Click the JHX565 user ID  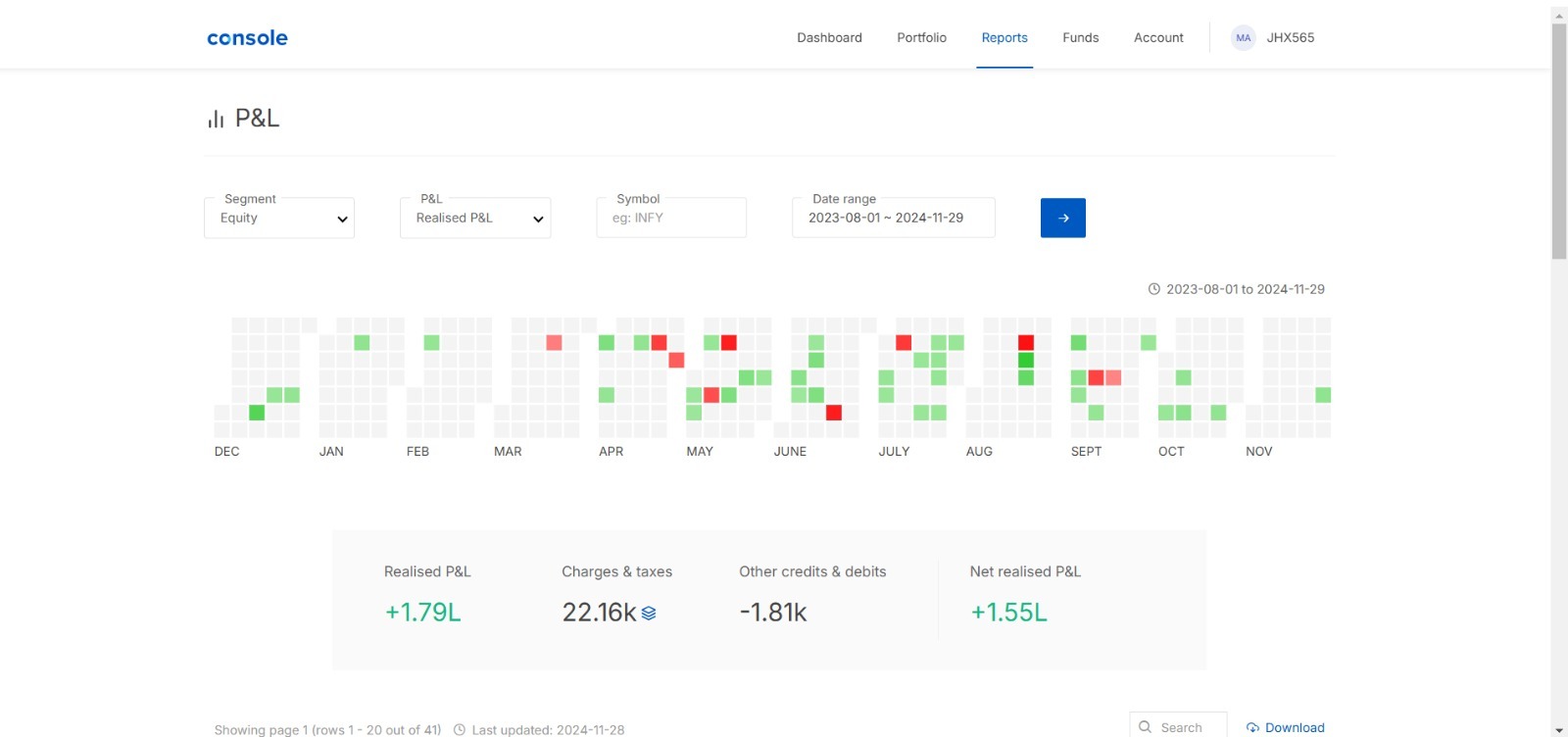1290,38
